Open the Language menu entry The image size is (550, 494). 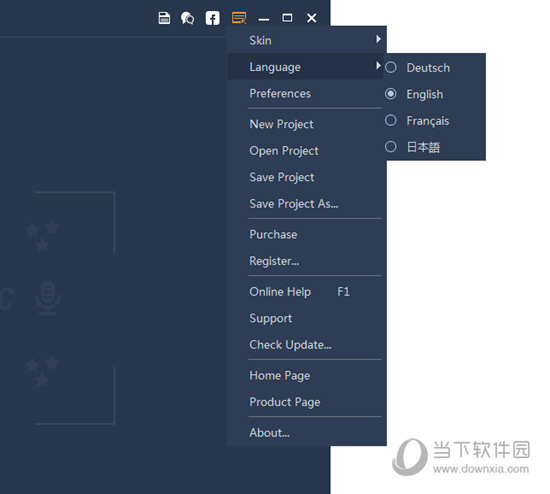click(305, 67)
